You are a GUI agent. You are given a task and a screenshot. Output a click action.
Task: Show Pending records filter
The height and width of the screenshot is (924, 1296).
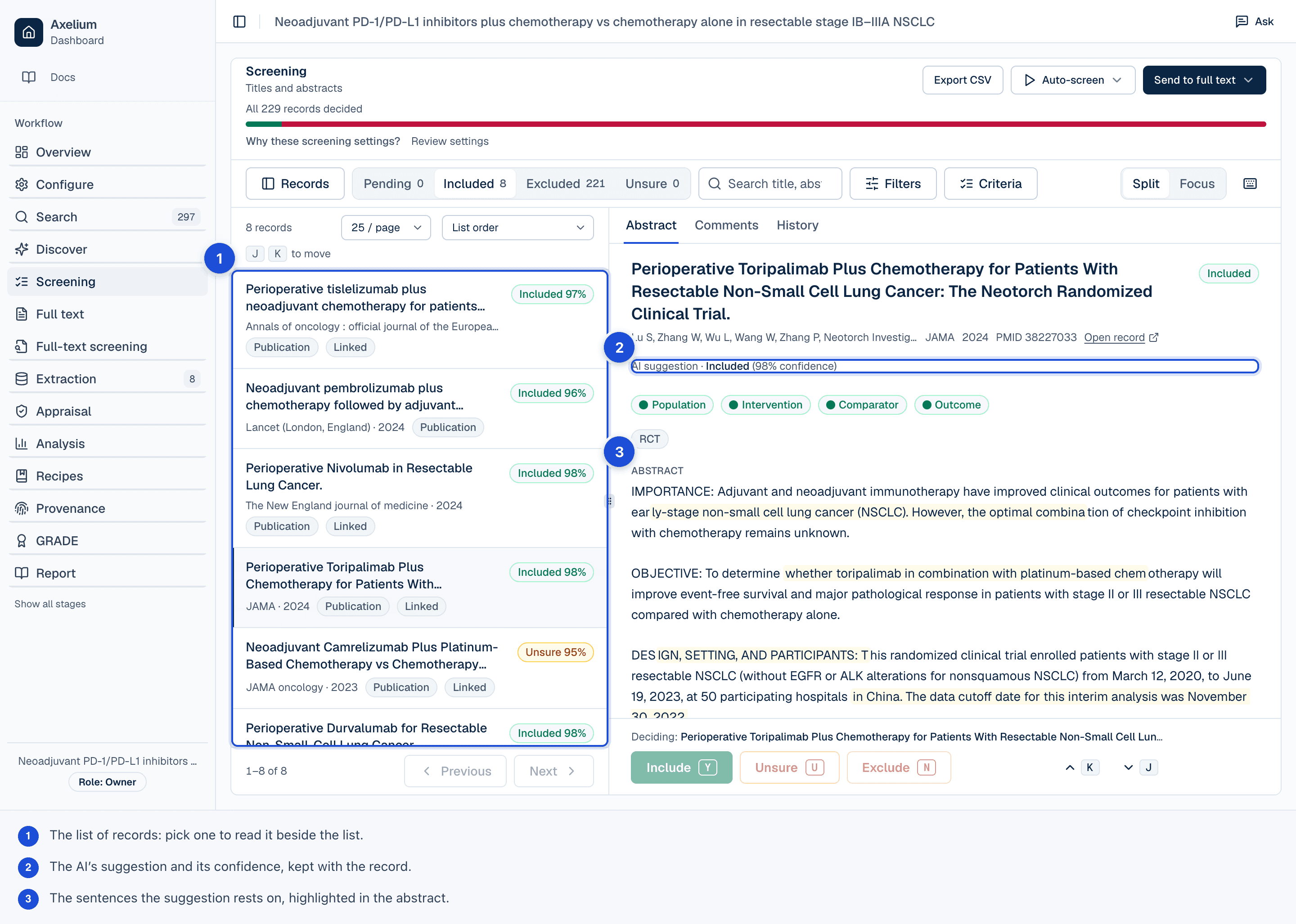coord(393,184)
